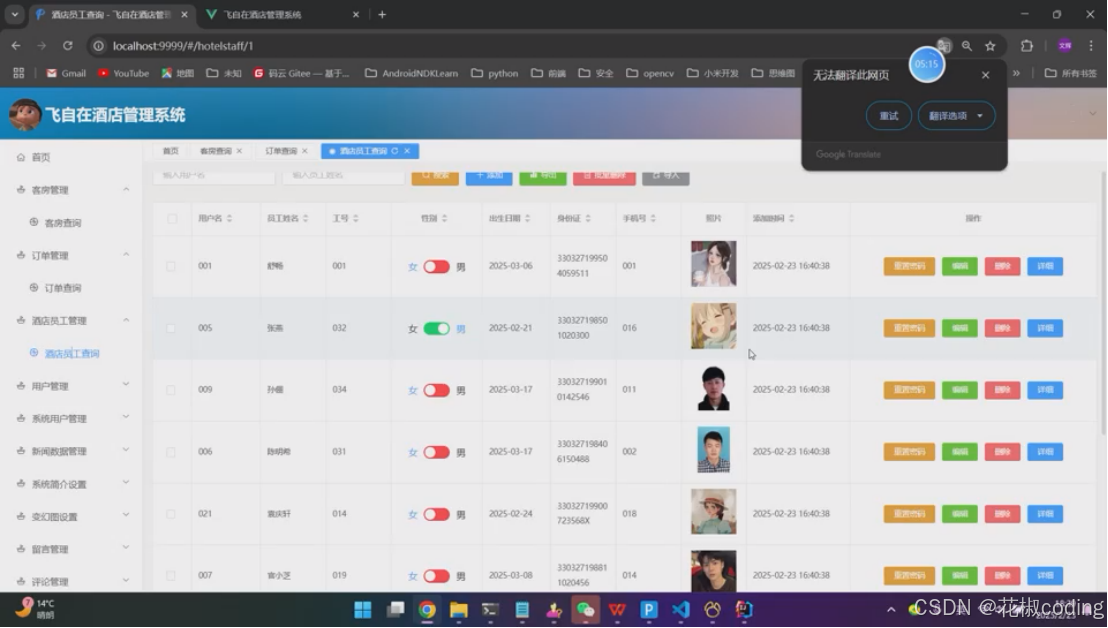Image resolution: width=1108 pixels, height=628 pixels.
Task: Open browser zoom magnifier icon
Action: pyautogui.click(x=967, y=46)
